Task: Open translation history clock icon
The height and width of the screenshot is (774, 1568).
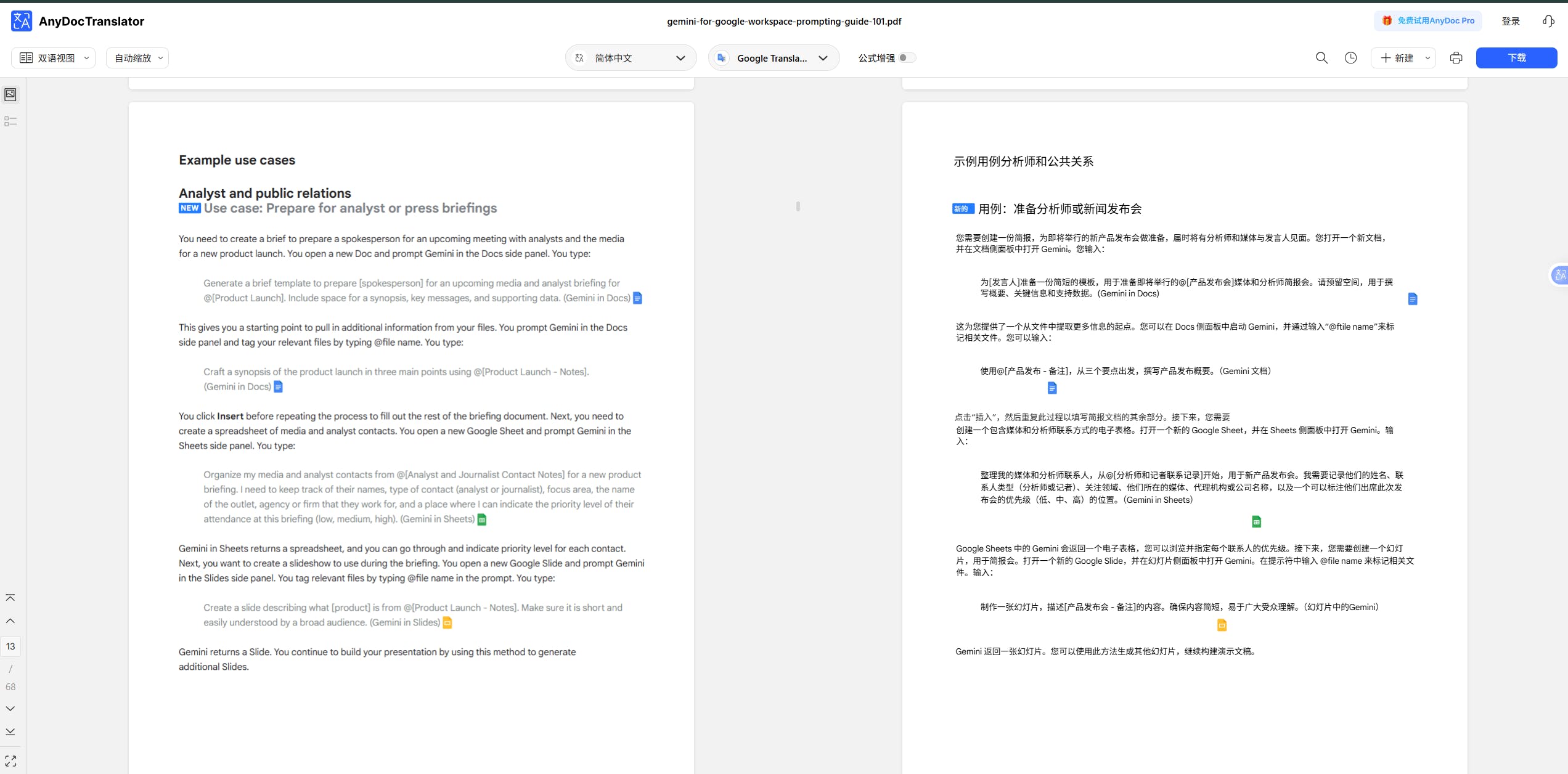Action: click(x=1350, y=58)
